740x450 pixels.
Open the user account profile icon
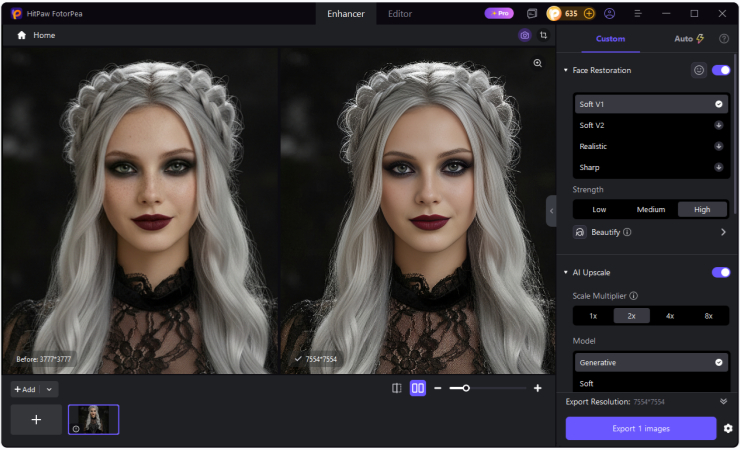[610, 14]
